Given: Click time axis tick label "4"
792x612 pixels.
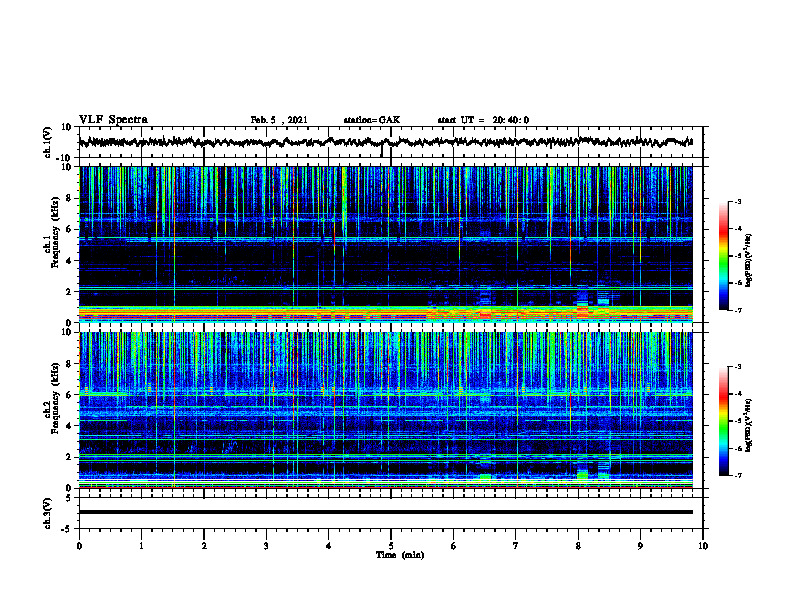Looking at the screenshot, I should coord(329,546).
